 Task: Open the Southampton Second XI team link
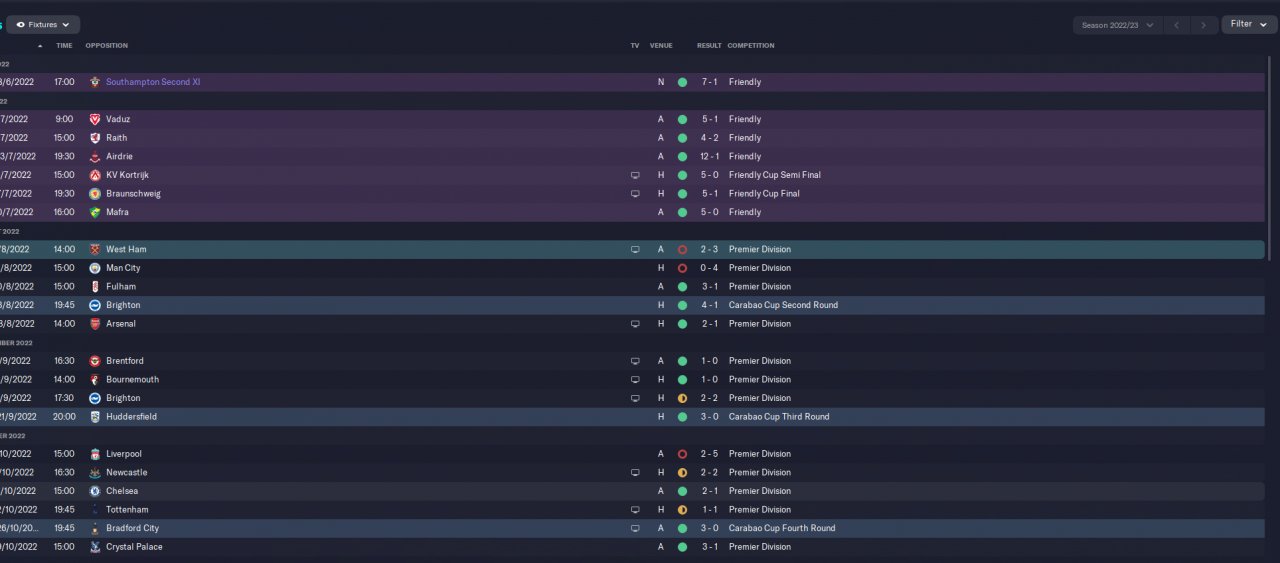[153, 82]
